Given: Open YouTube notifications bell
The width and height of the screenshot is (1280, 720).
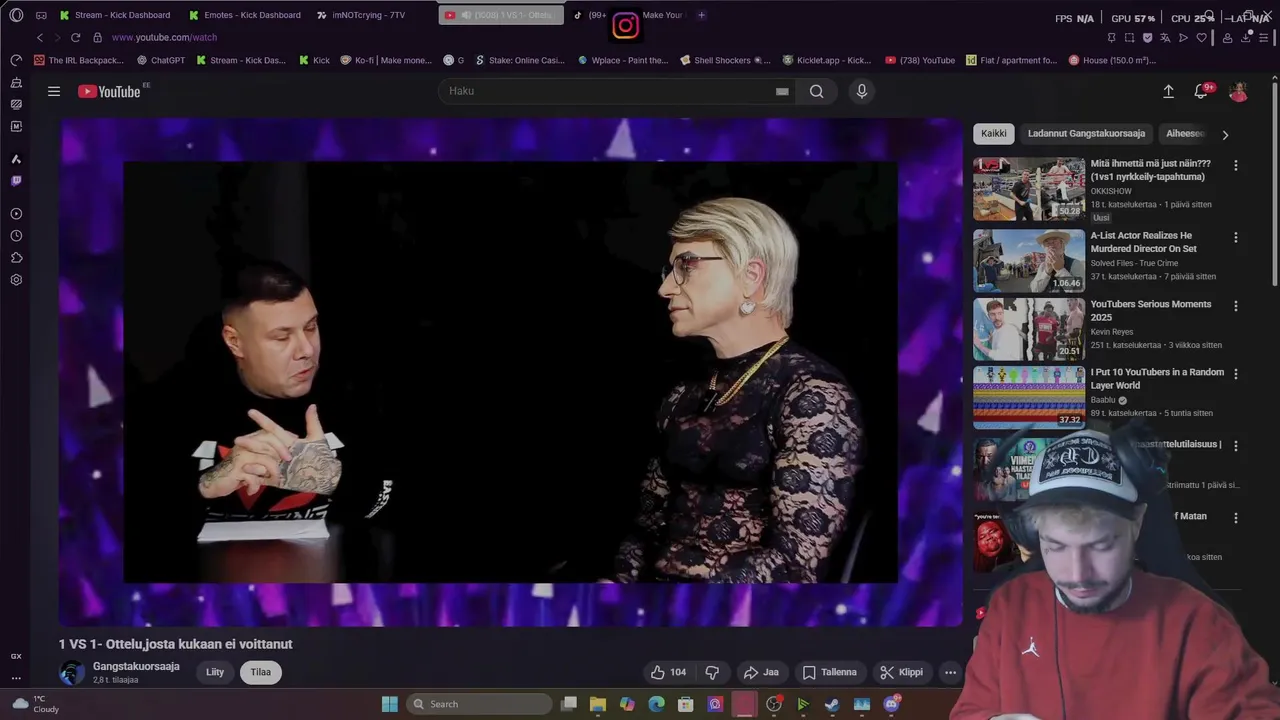Looking at the screenshot, I should tap(1201, 91).
